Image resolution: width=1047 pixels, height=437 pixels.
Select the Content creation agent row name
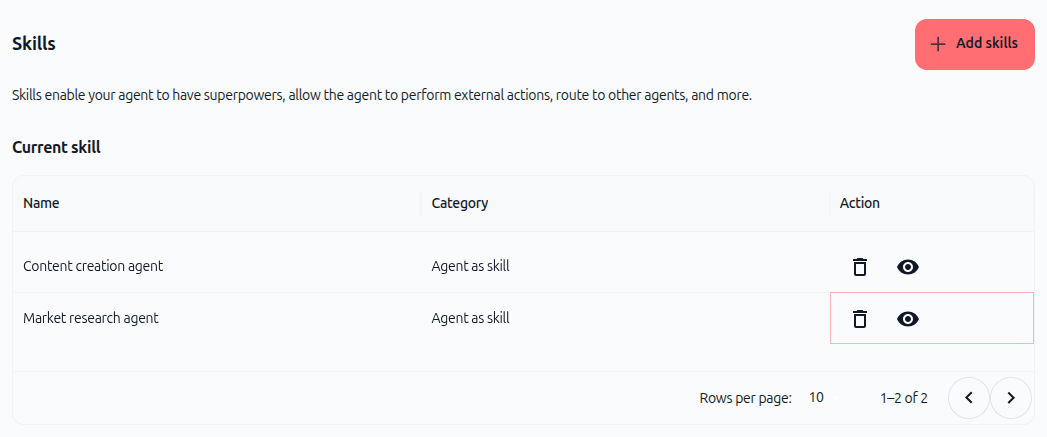pos(93,266)
